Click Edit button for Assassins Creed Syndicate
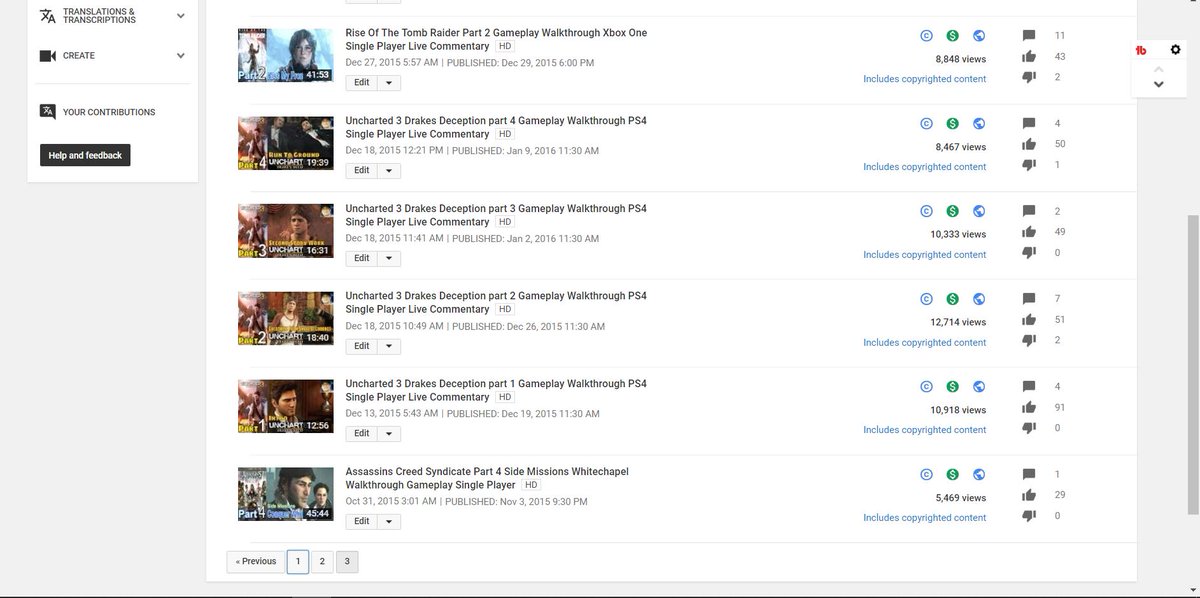This screenshot has height=598, width=1200. point(362,521)
